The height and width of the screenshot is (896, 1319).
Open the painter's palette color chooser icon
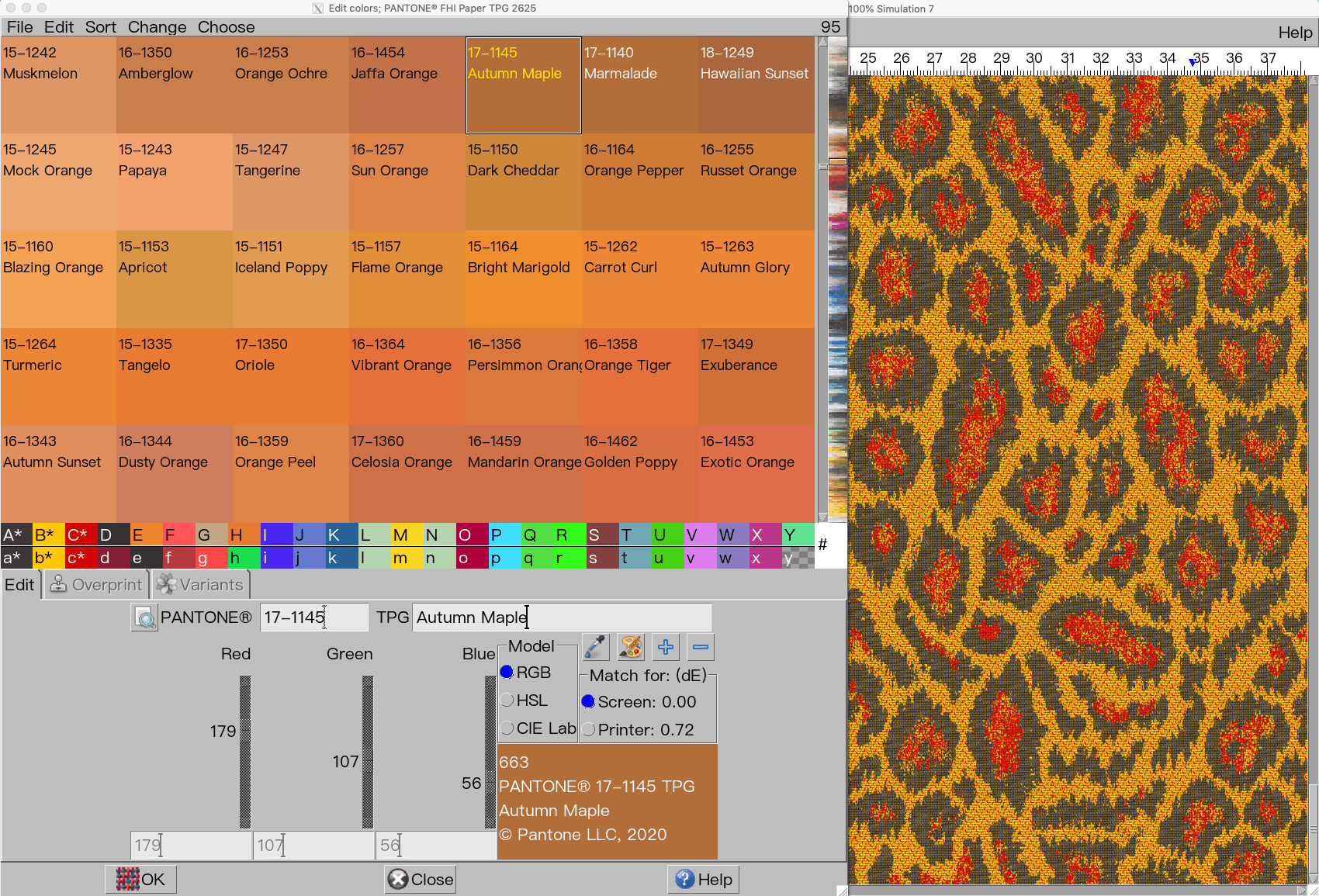click(631, 647)
